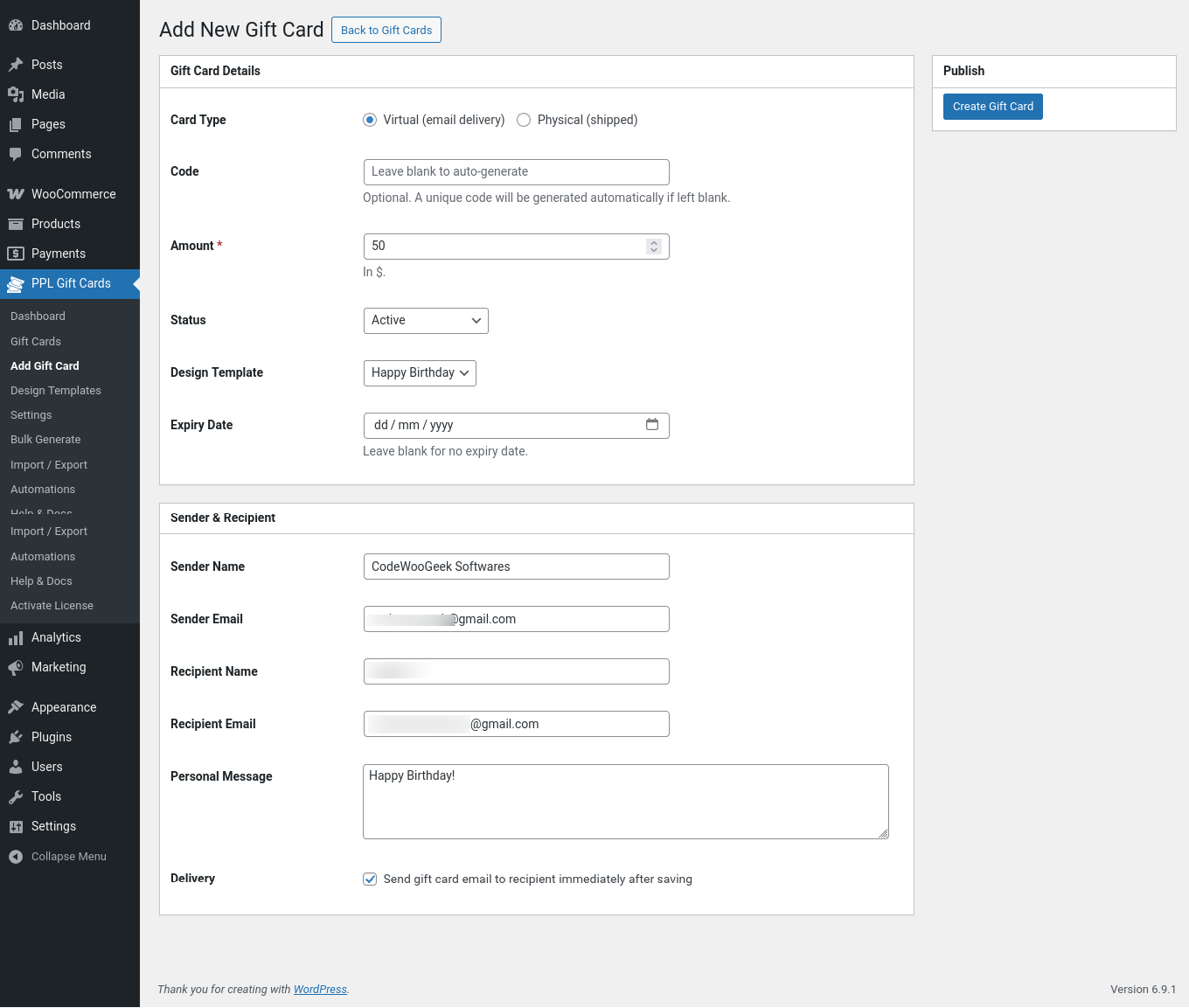This screenshot has height=1008, width=1189.
Task: Expand the Design Template dropdown
Action: coord(420,373)
